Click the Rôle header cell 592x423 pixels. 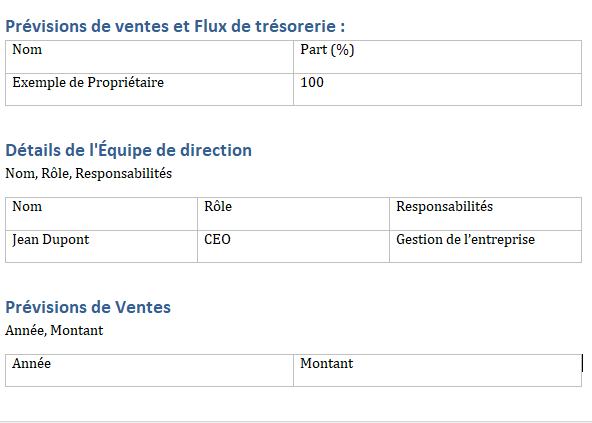tap(293, 214)
